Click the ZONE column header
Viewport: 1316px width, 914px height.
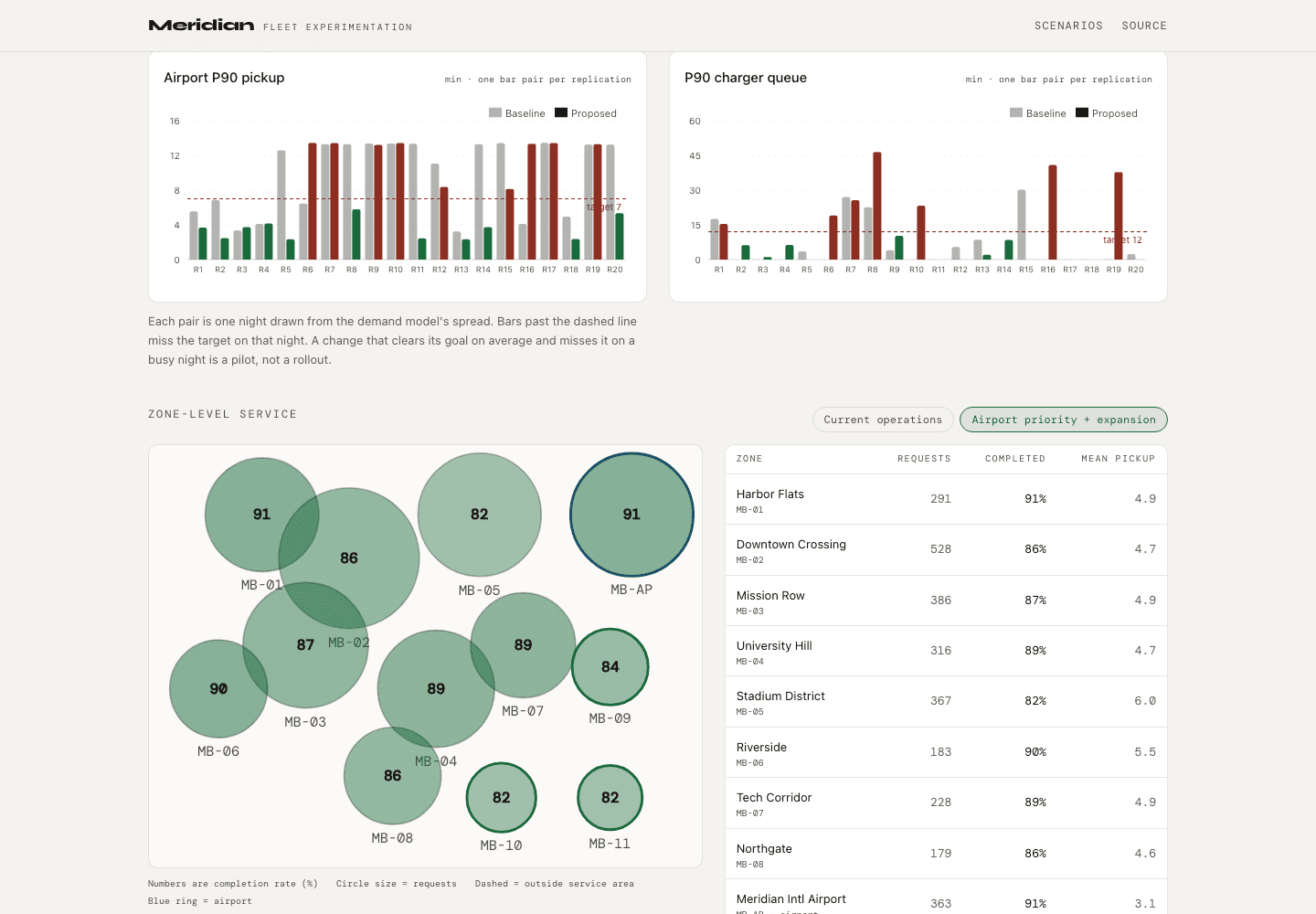749,459
